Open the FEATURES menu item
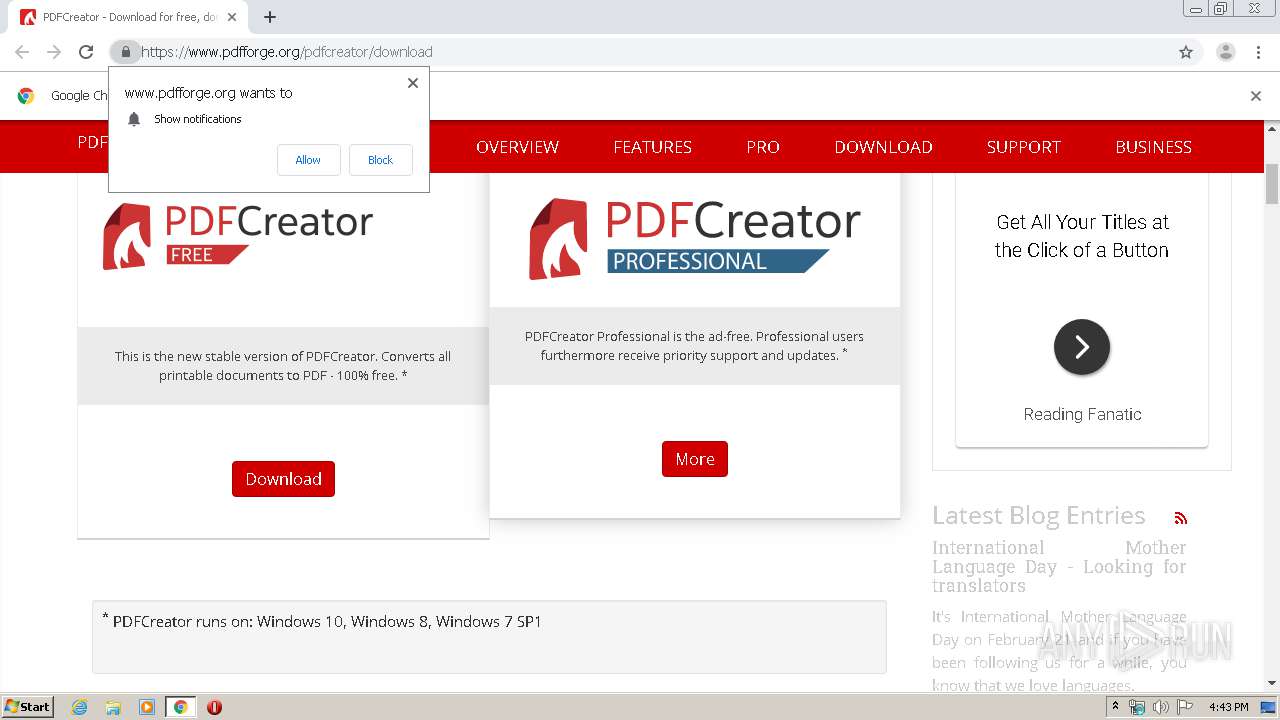This screenshot has width=1280, height=720. (652, 147)
